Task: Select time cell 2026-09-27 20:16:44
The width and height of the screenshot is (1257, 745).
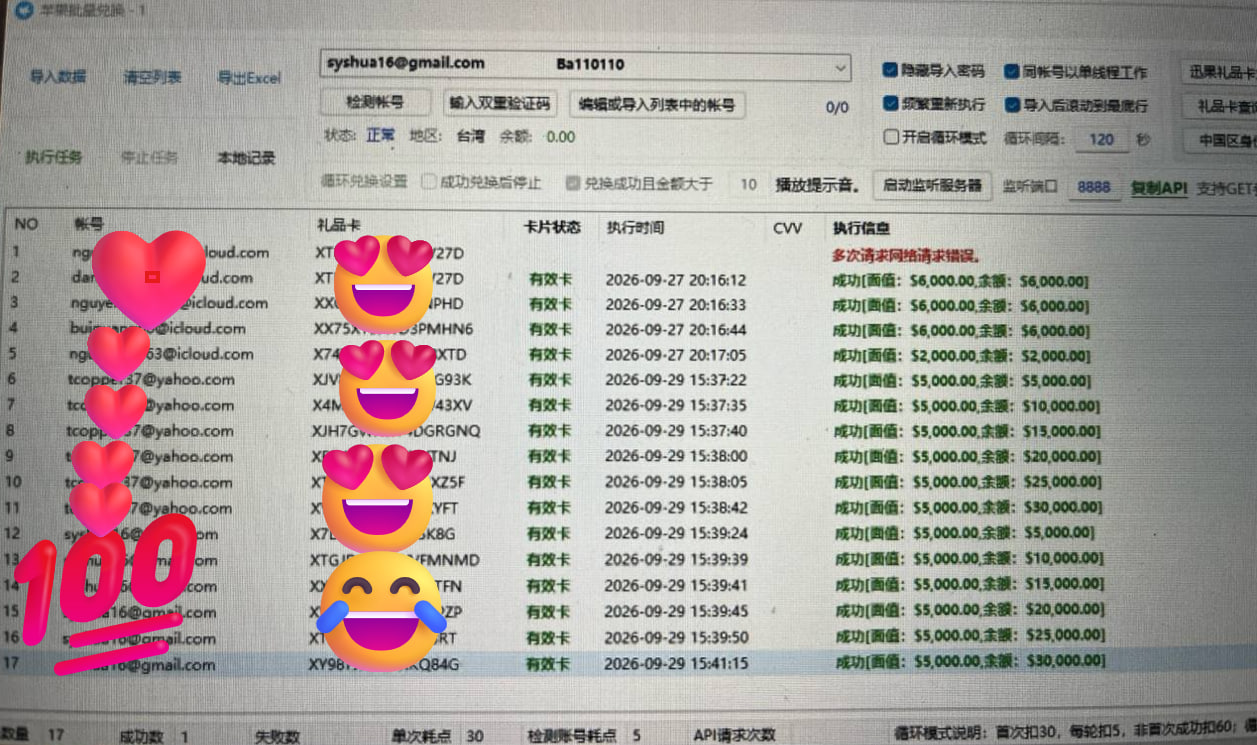Action: [x=675, y=330]
